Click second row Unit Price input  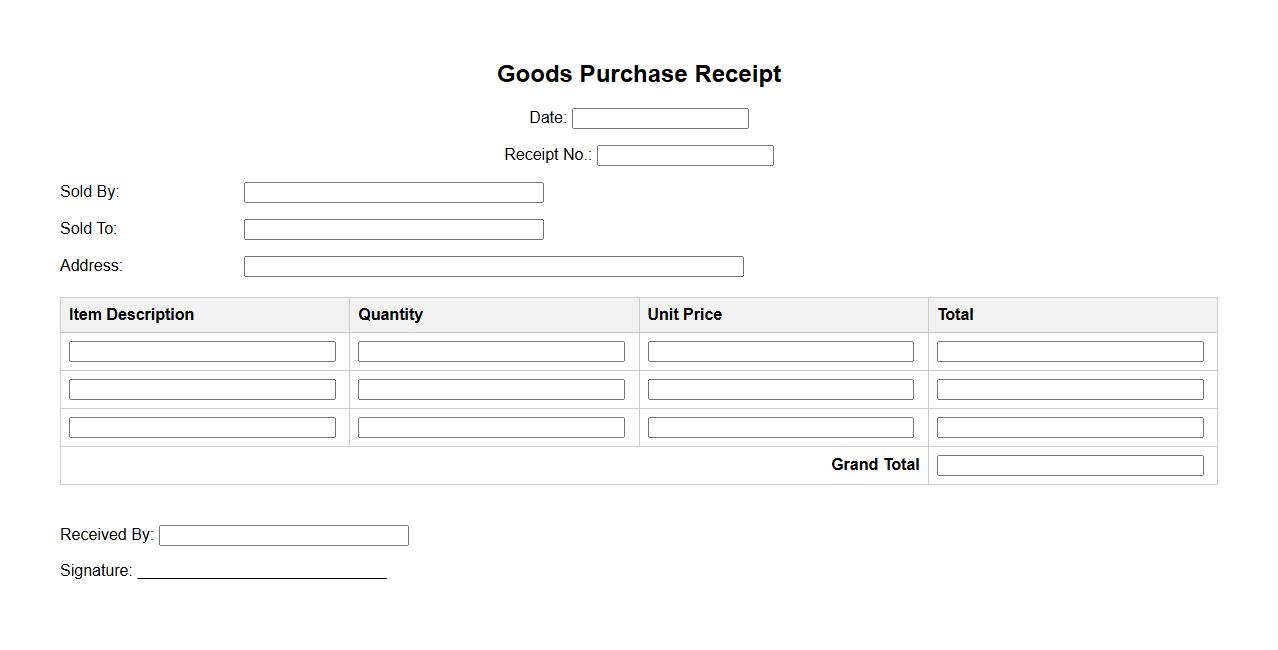pos(780,390)
